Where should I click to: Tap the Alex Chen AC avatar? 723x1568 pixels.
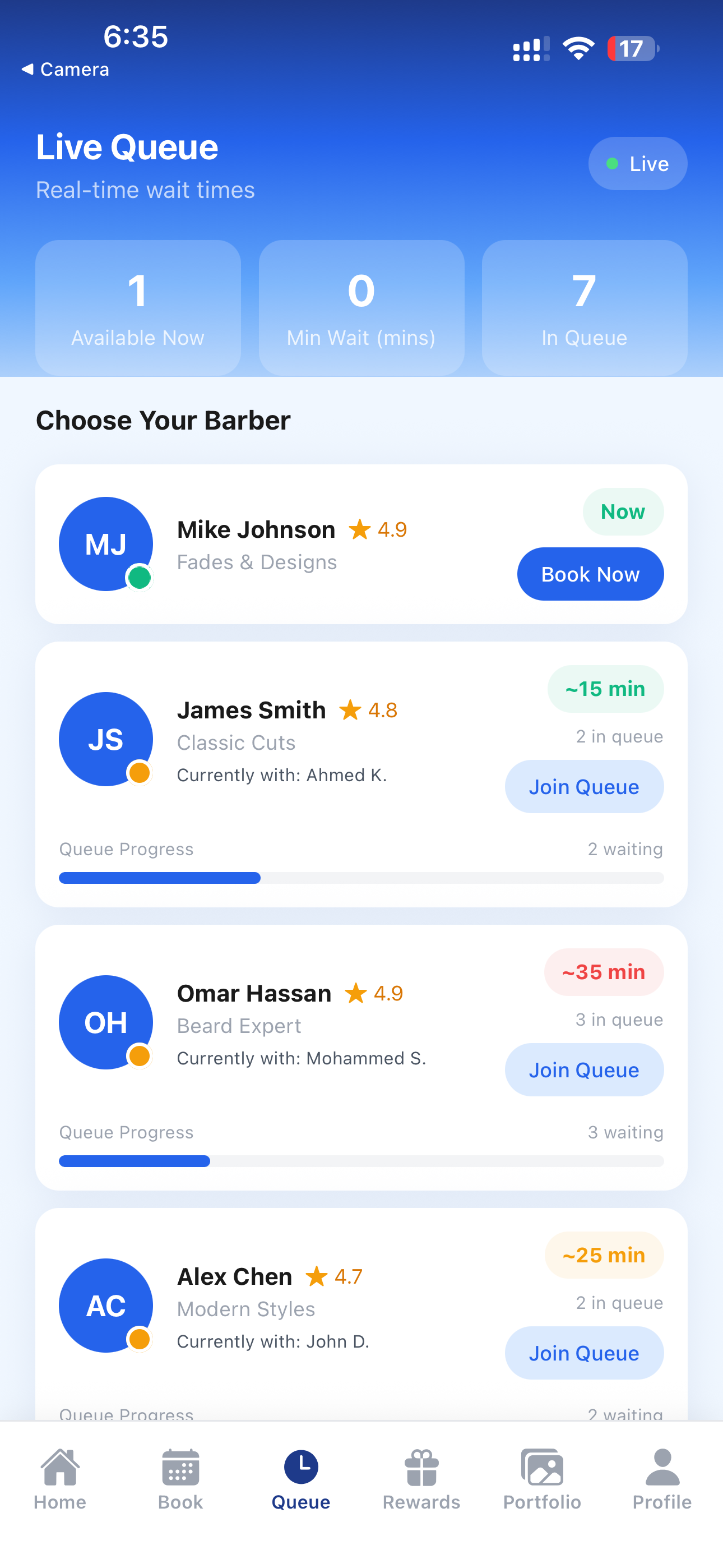pos(106,1305)
